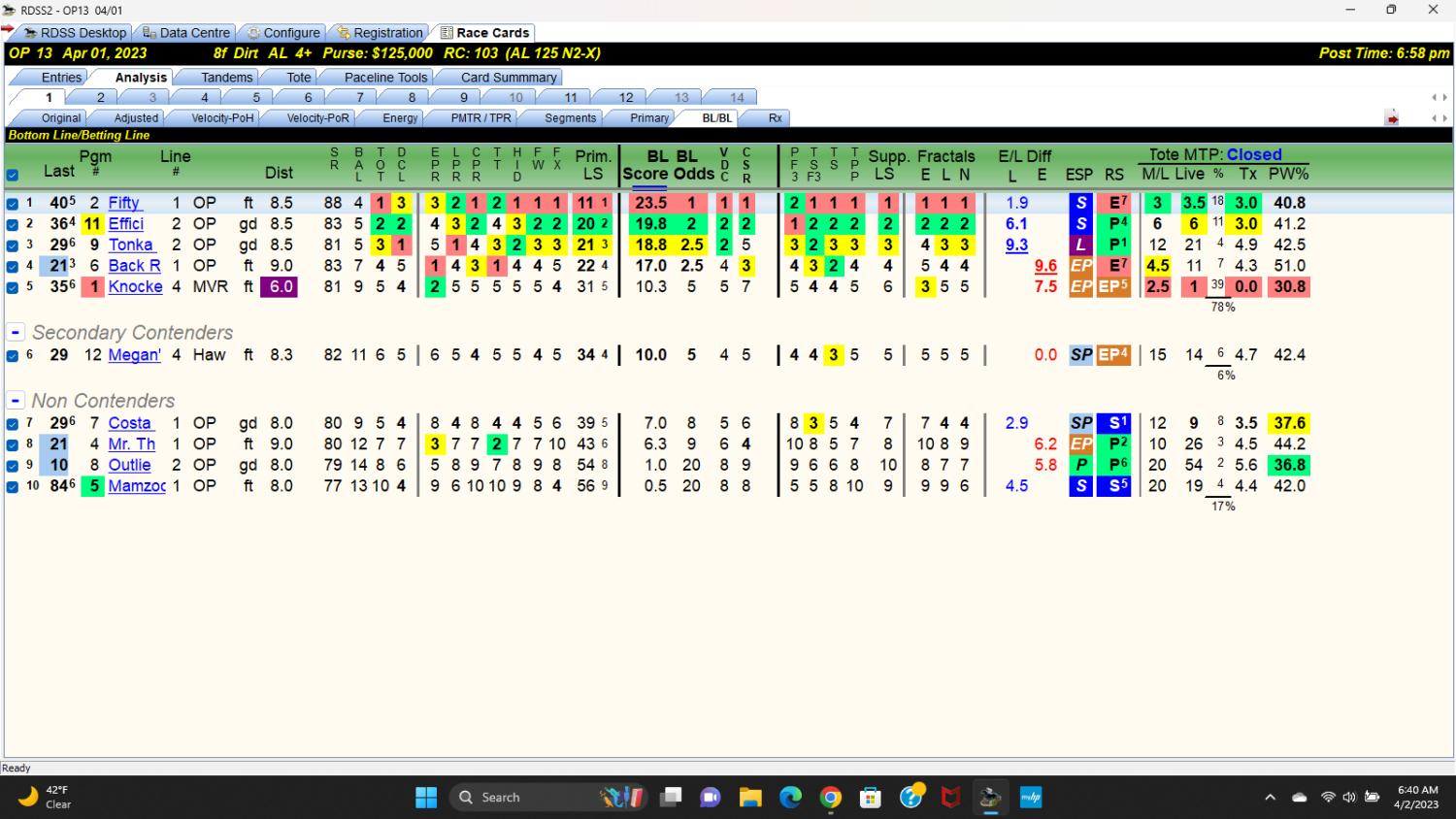Open McAfee from the taskbar
1456x819 pixels.
pyautogui.click(x=951, y=798)
